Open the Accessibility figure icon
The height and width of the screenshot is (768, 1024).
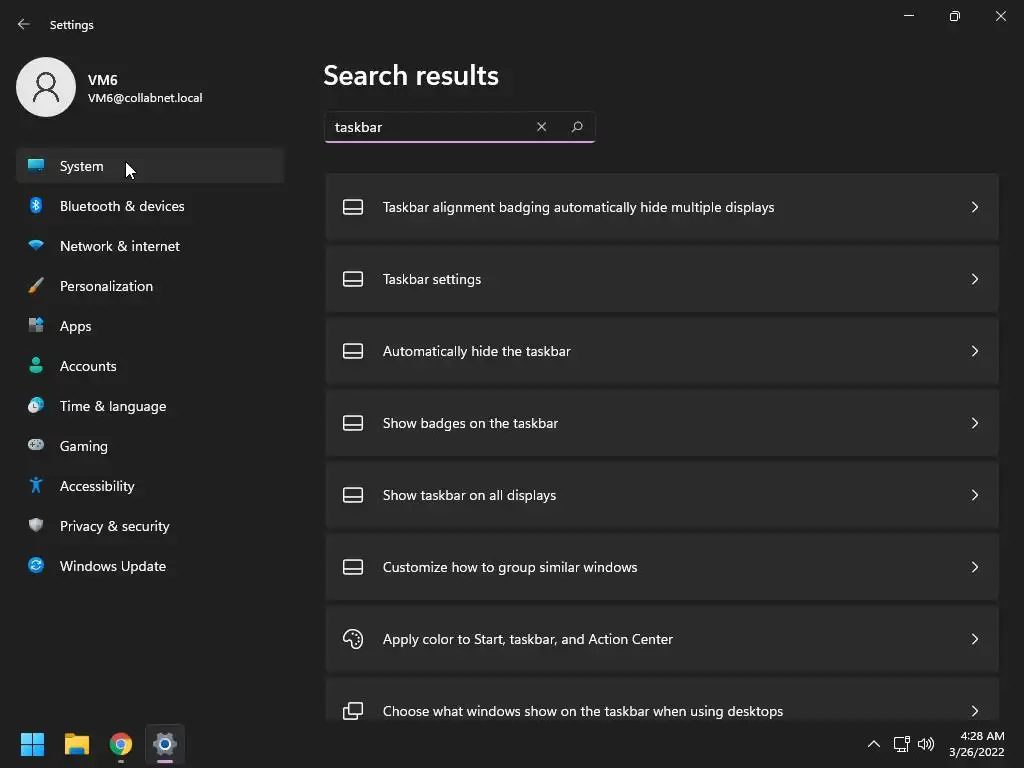36,486
